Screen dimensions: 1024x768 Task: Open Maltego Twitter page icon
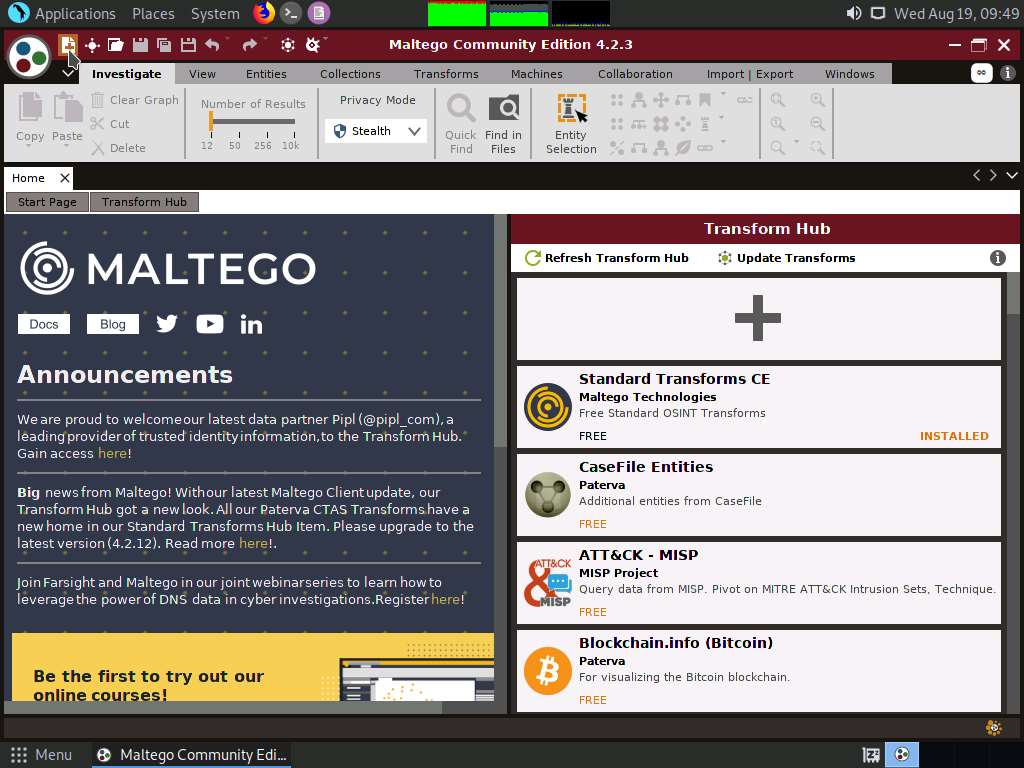point(167,324)
